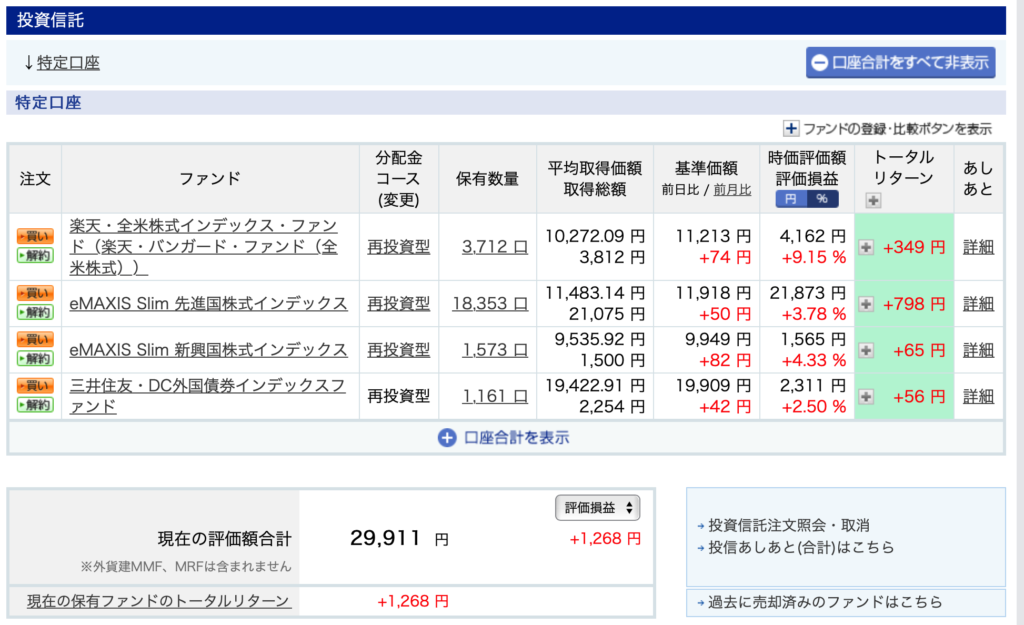Click 口座合計をすべて非表示 button
The width and height of the screenshot is (1024, 625).
901,63
